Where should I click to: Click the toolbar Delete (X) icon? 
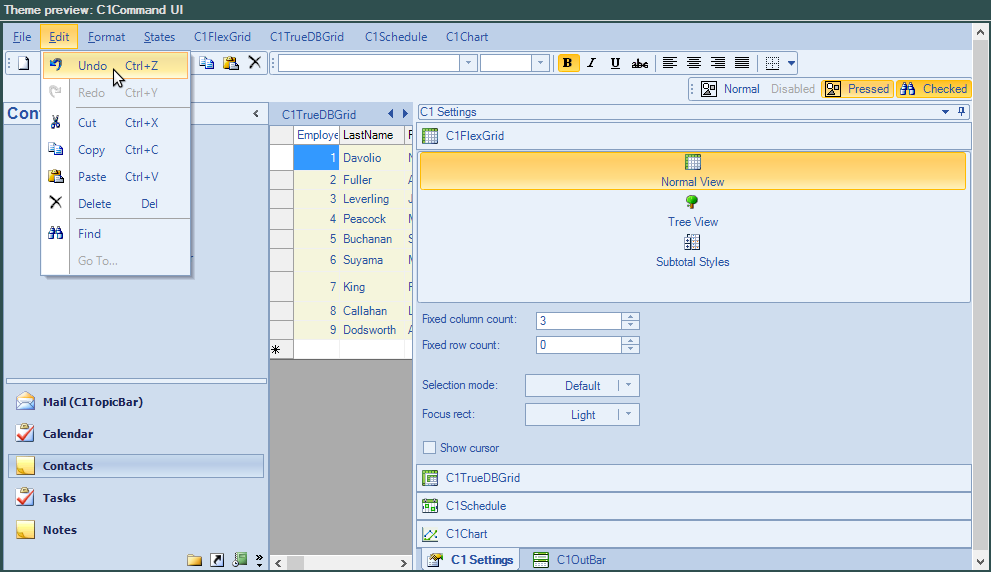[255, 63]
